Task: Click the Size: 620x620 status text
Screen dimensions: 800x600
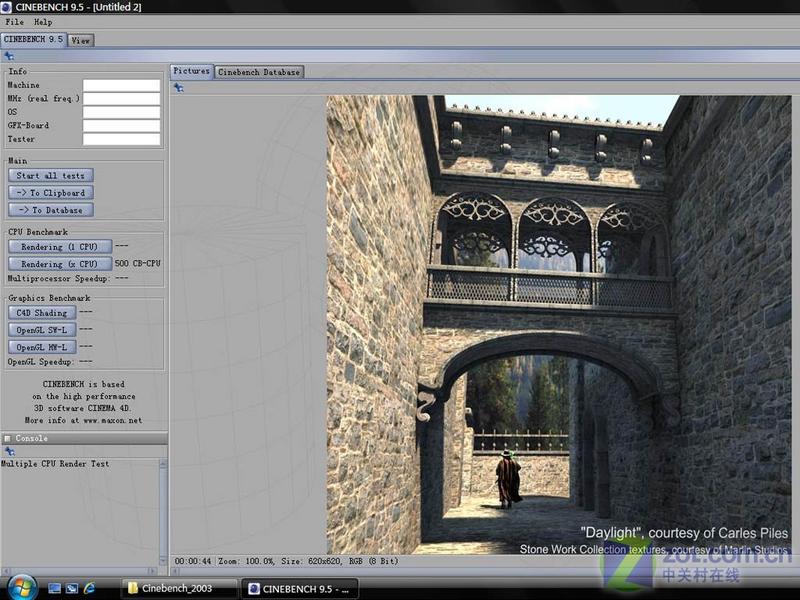Action: (x=311, y=561)
